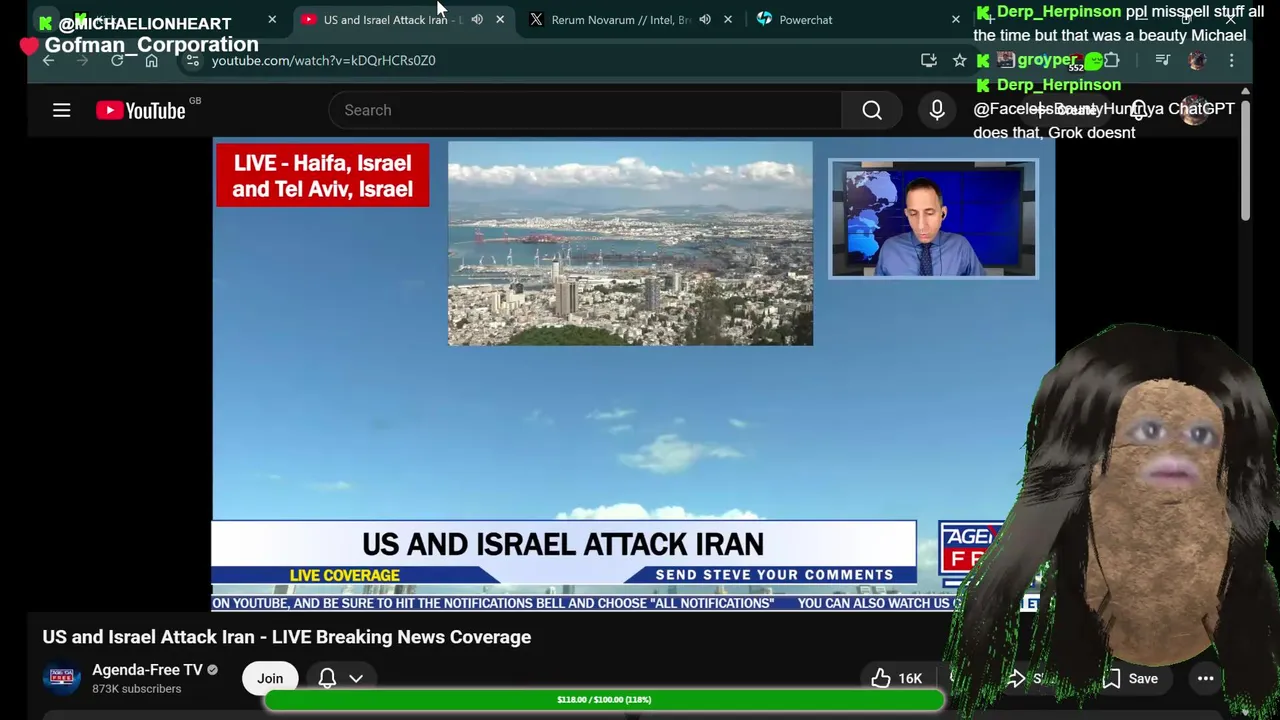Open the browser three-dot menu
Viewport: 1280px width, 720px height.
(x=1231, y=60)
